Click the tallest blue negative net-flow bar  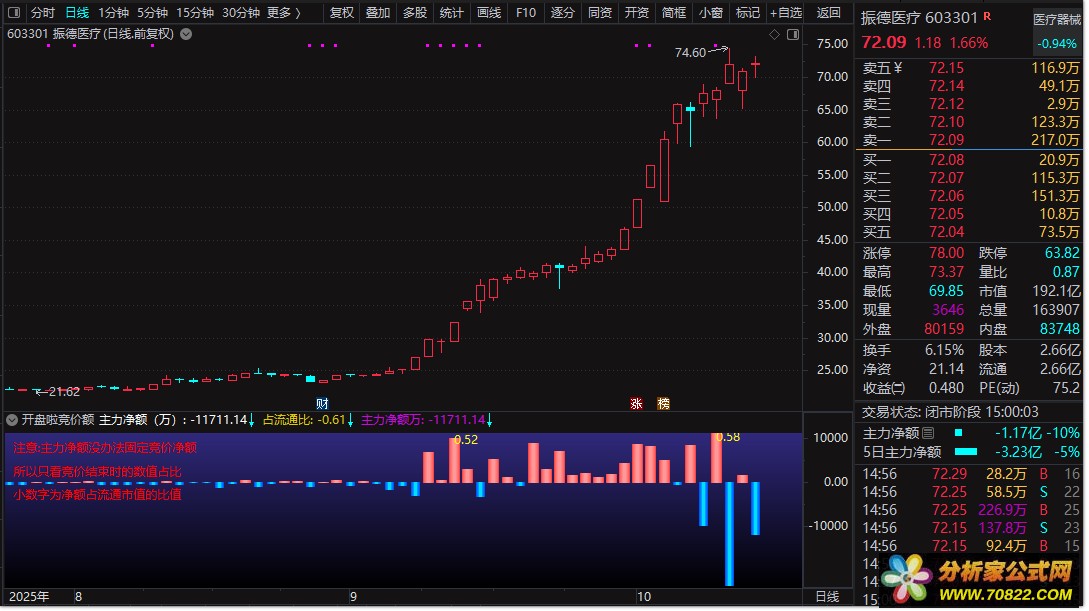point(729,534)
